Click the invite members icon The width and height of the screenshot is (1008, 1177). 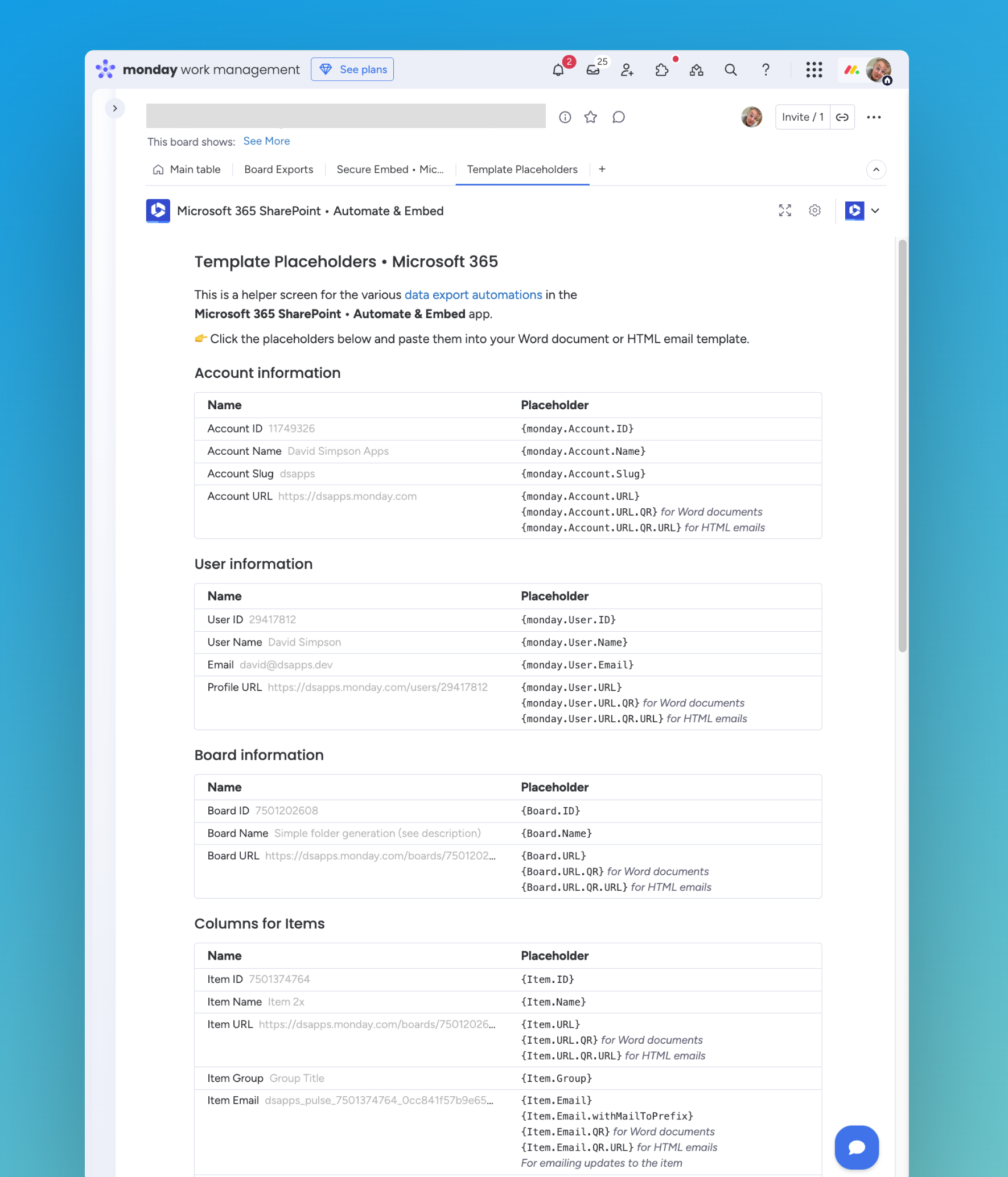627,70
